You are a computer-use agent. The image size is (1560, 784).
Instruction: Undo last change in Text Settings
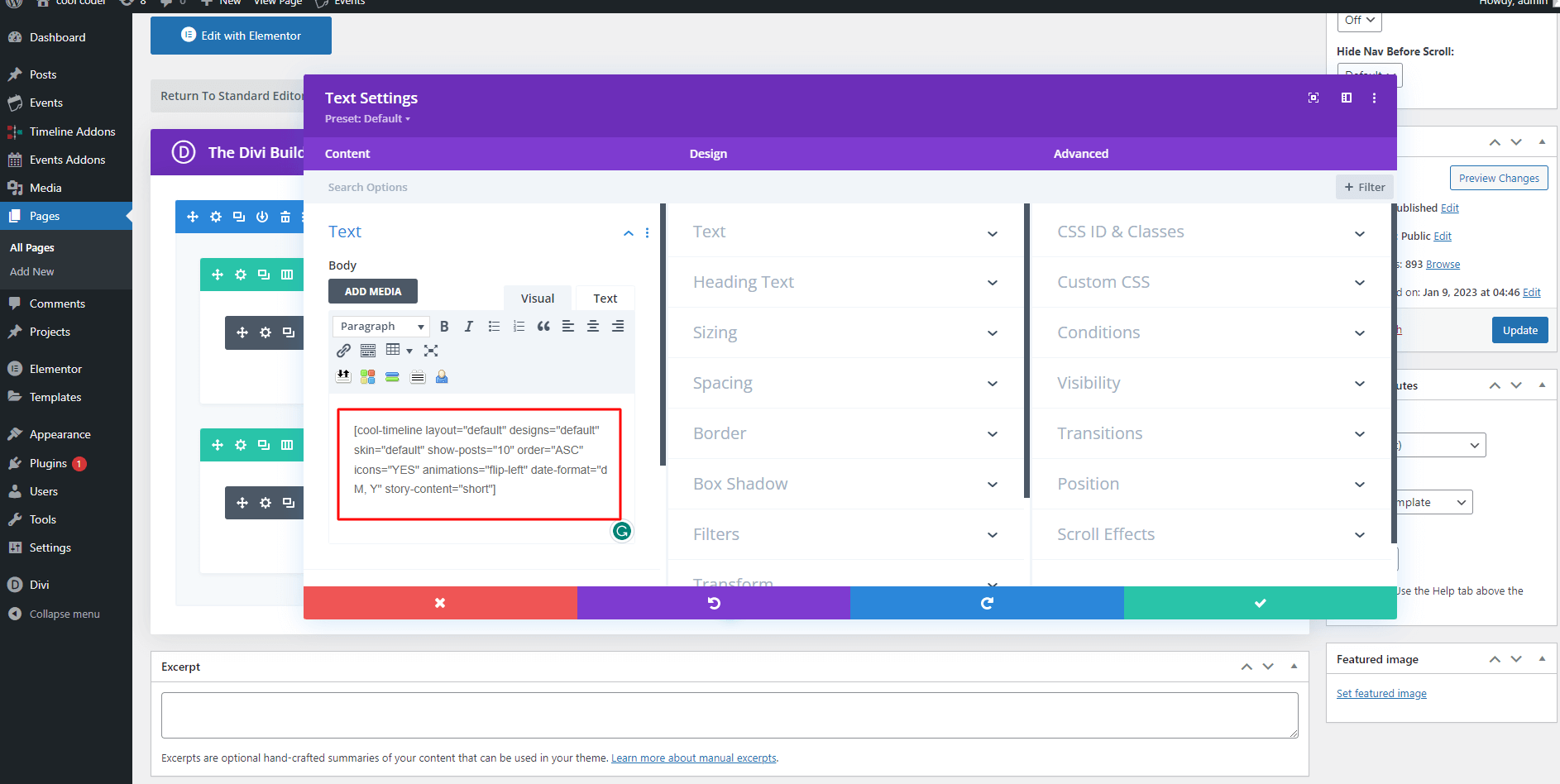714,603
